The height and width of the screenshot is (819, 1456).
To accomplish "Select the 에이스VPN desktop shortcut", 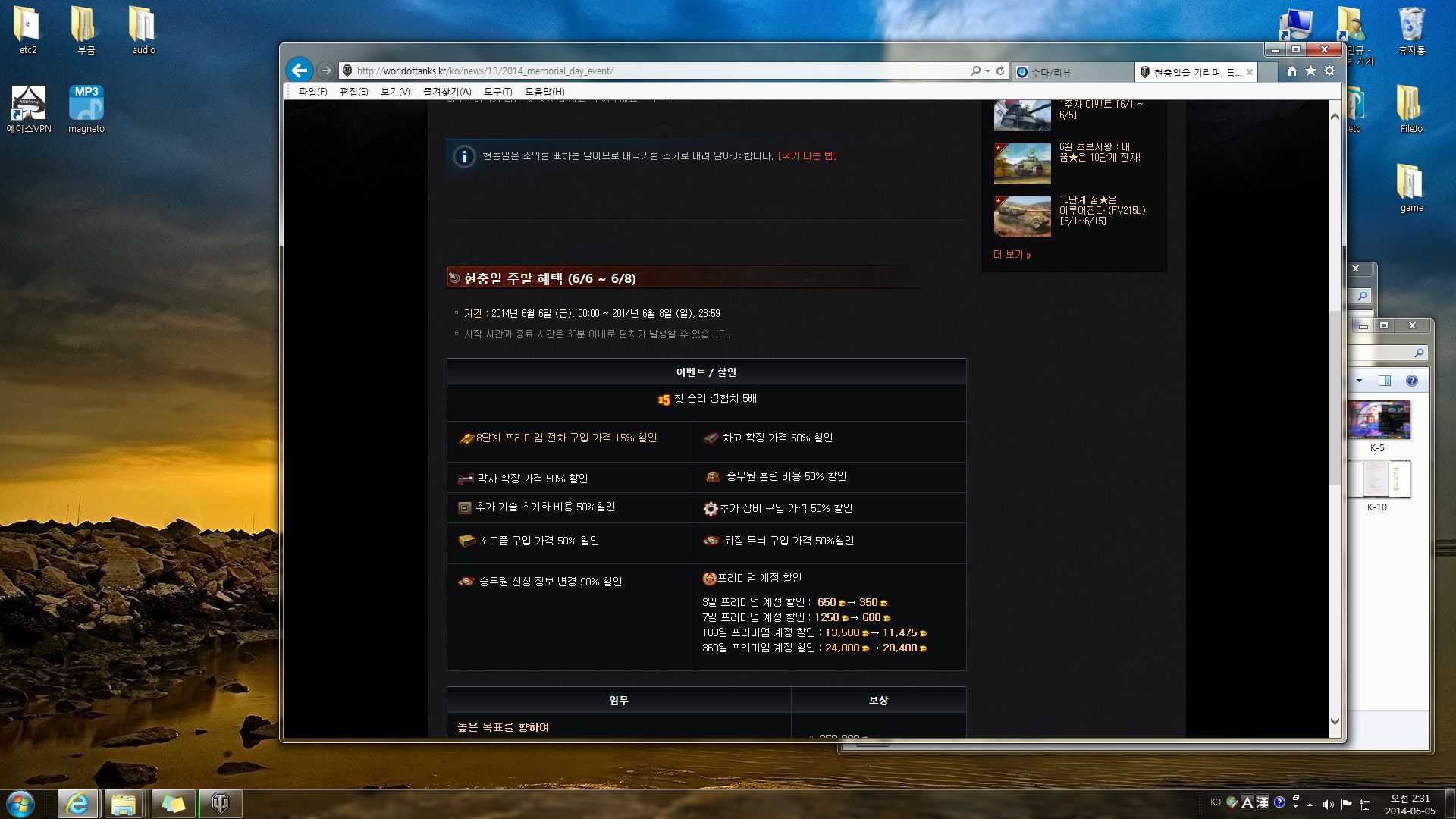I will [x=29, y=109].
